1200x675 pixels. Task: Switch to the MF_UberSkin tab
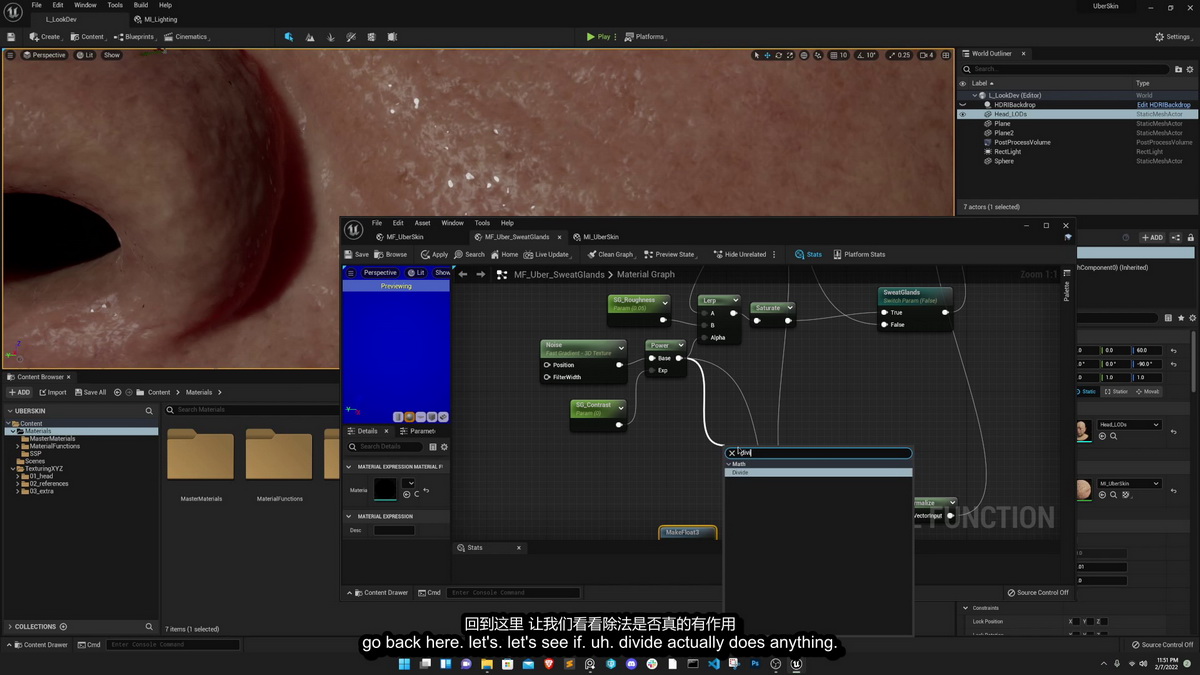click(x=405, y=237)
